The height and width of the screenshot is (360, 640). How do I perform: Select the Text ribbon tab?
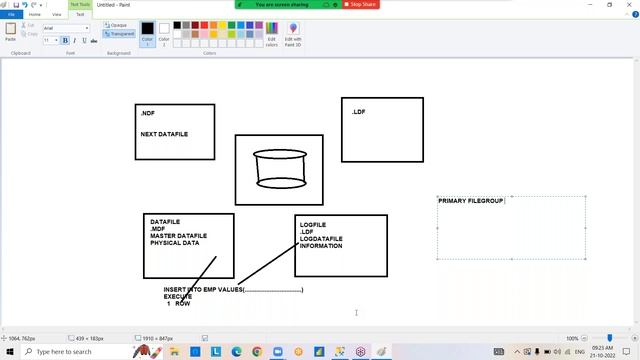[80, 14]
